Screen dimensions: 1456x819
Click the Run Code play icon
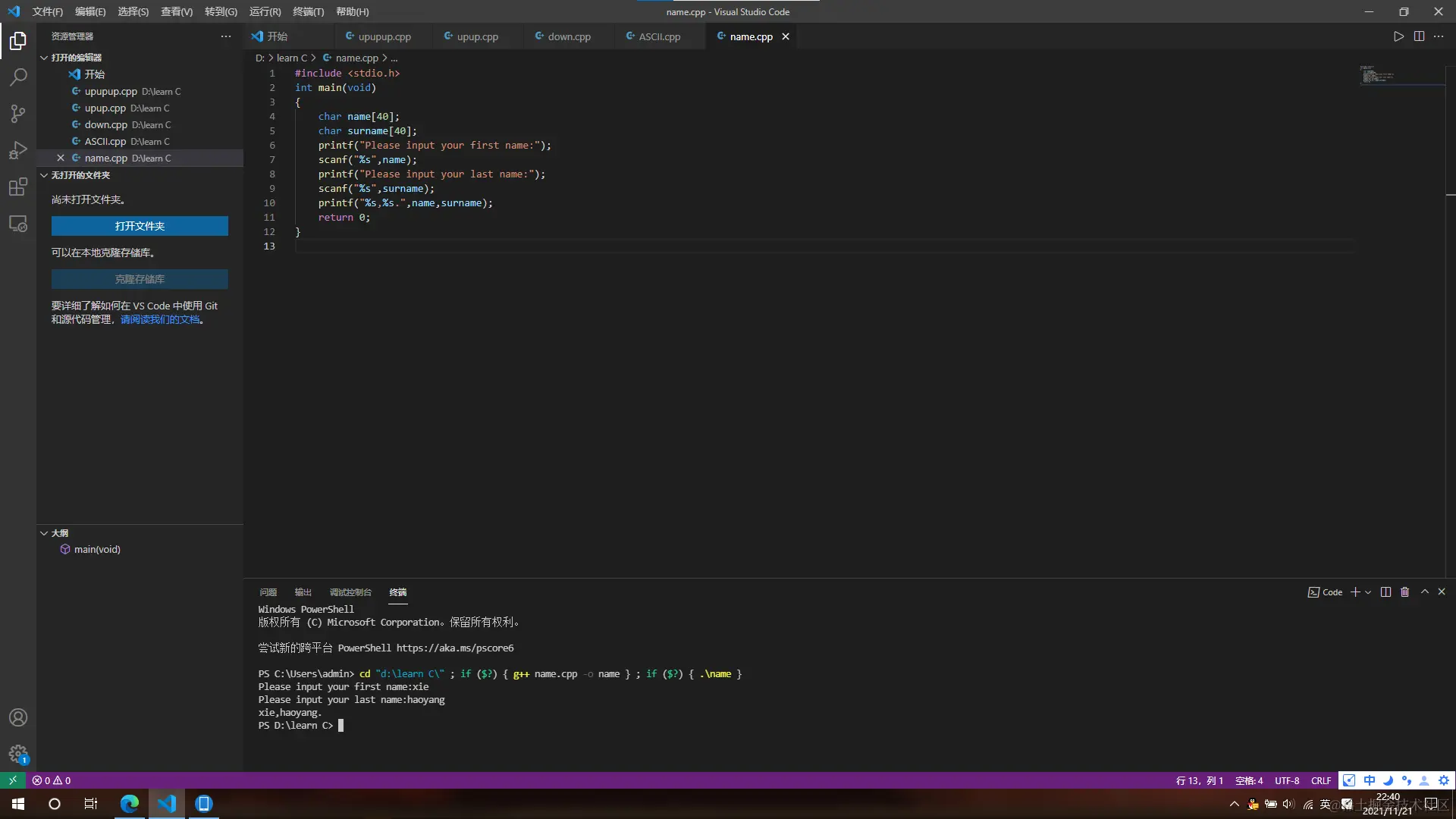pyautogui.click(x=1398, y=36)
